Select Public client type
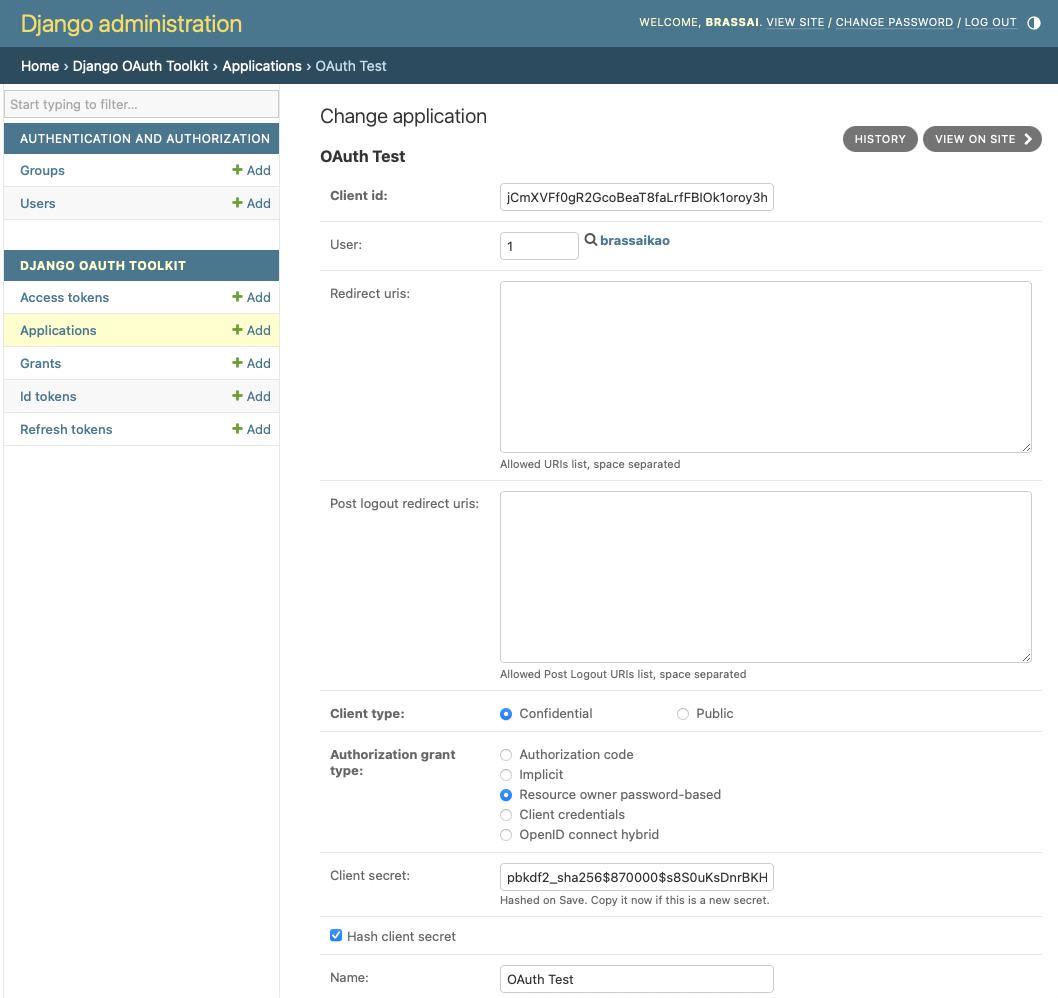 [683, 714]
